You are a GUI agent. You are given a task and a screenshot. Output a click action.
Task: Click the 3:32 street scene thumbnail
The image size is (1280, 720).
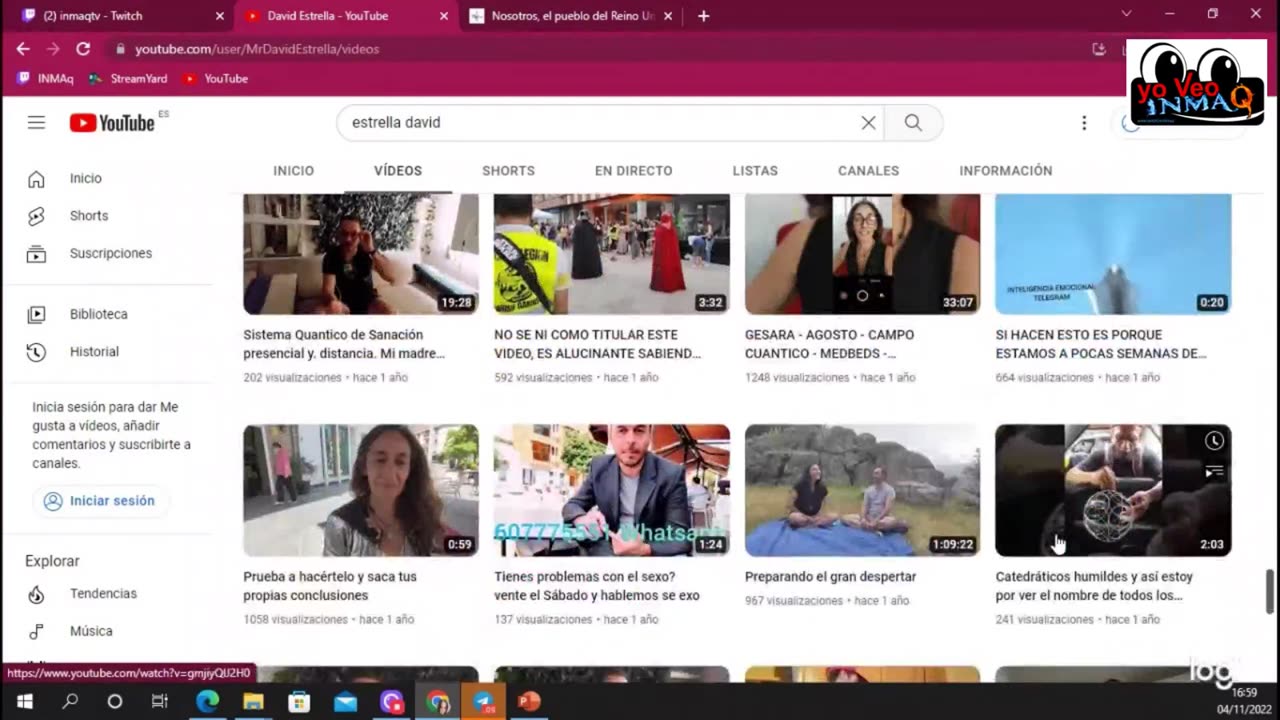(612, 254)
